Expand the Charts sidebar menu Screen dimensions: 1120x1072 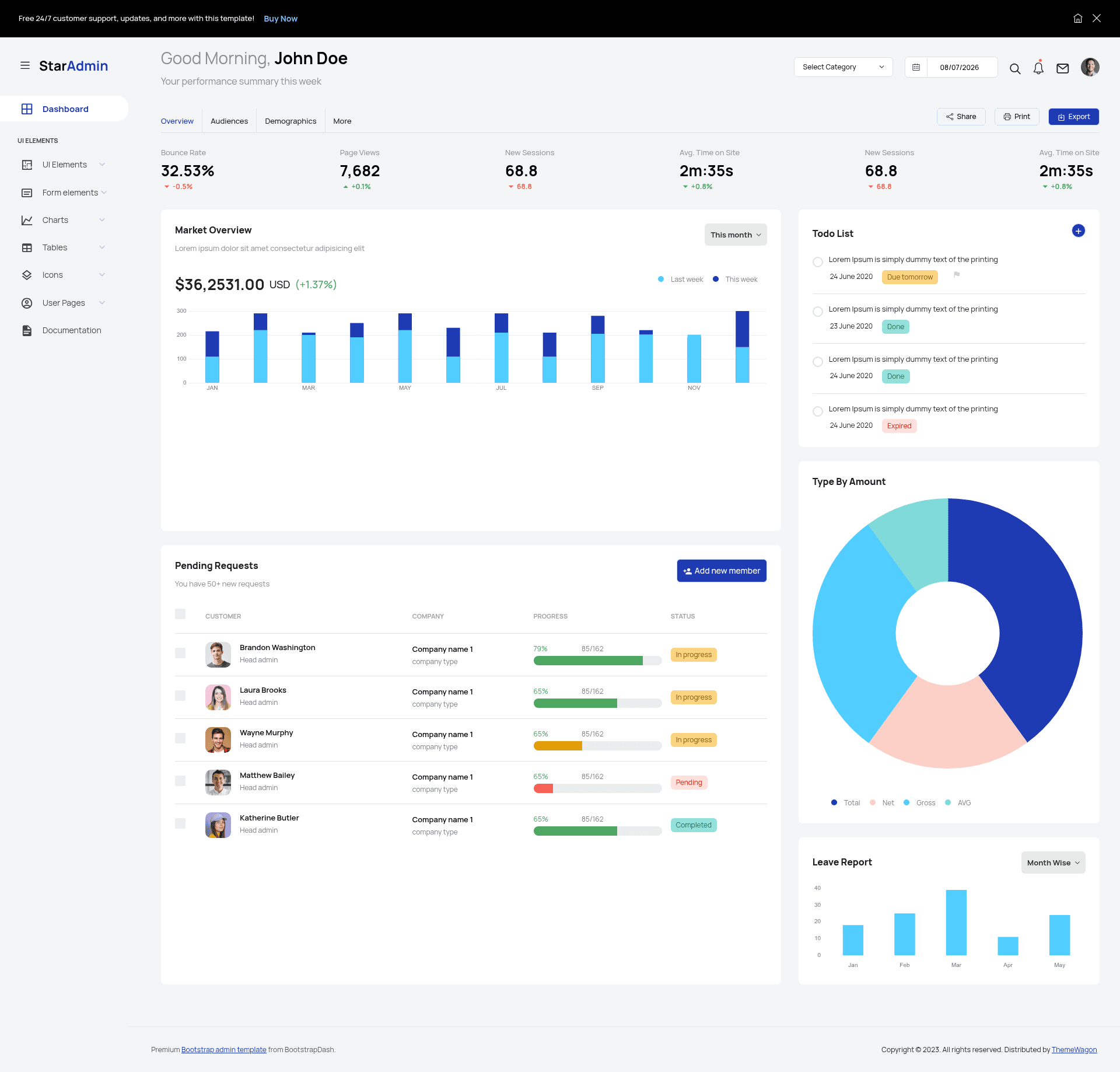pos(64,220)
